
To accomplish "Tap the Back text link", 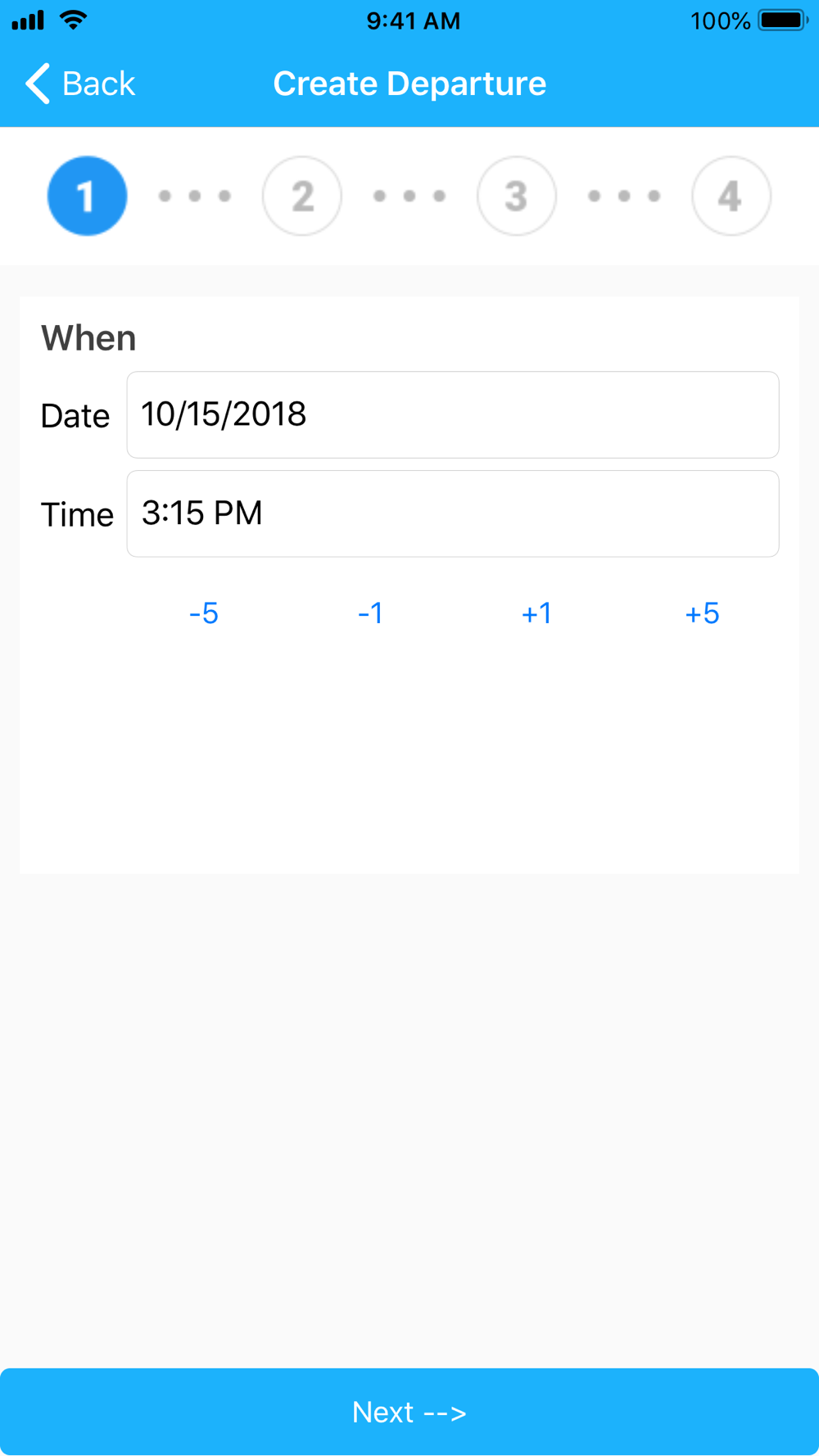I will point(98,84).
